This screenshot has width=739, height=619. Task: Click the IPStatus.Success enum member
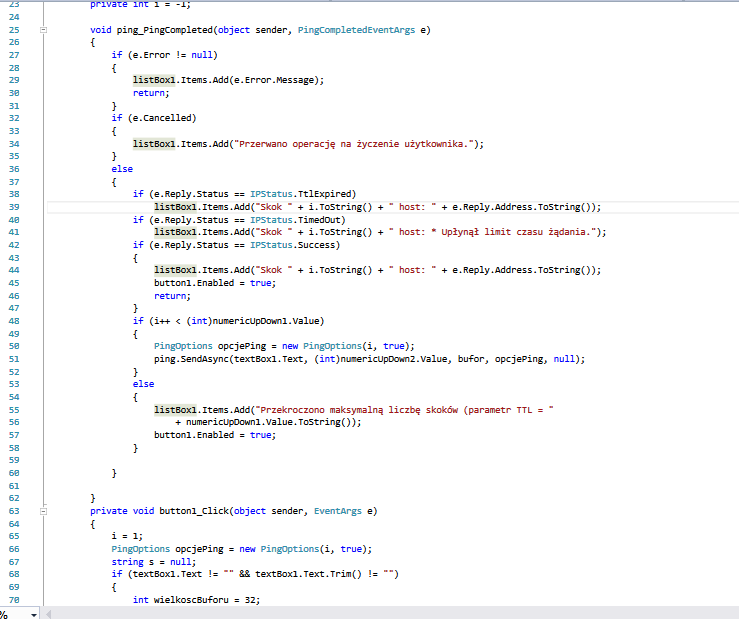[292, 245]
